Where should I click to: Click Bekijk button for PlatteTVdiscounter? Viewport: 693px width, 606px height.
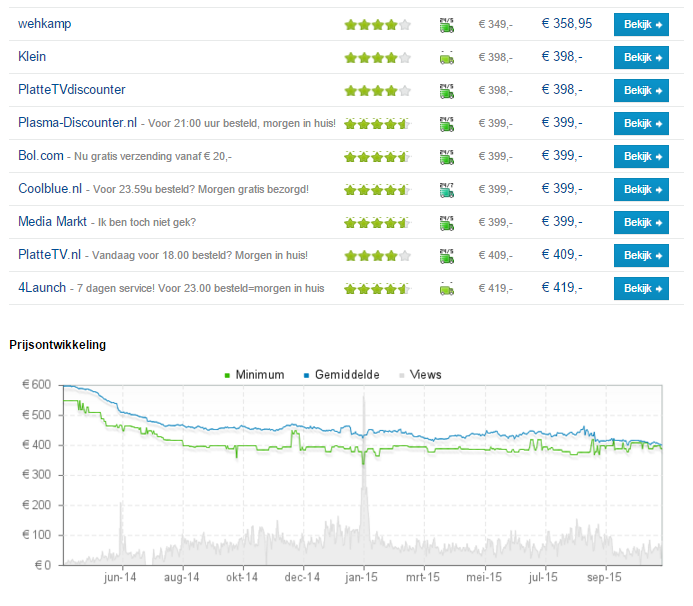click(x=641, y=91)
